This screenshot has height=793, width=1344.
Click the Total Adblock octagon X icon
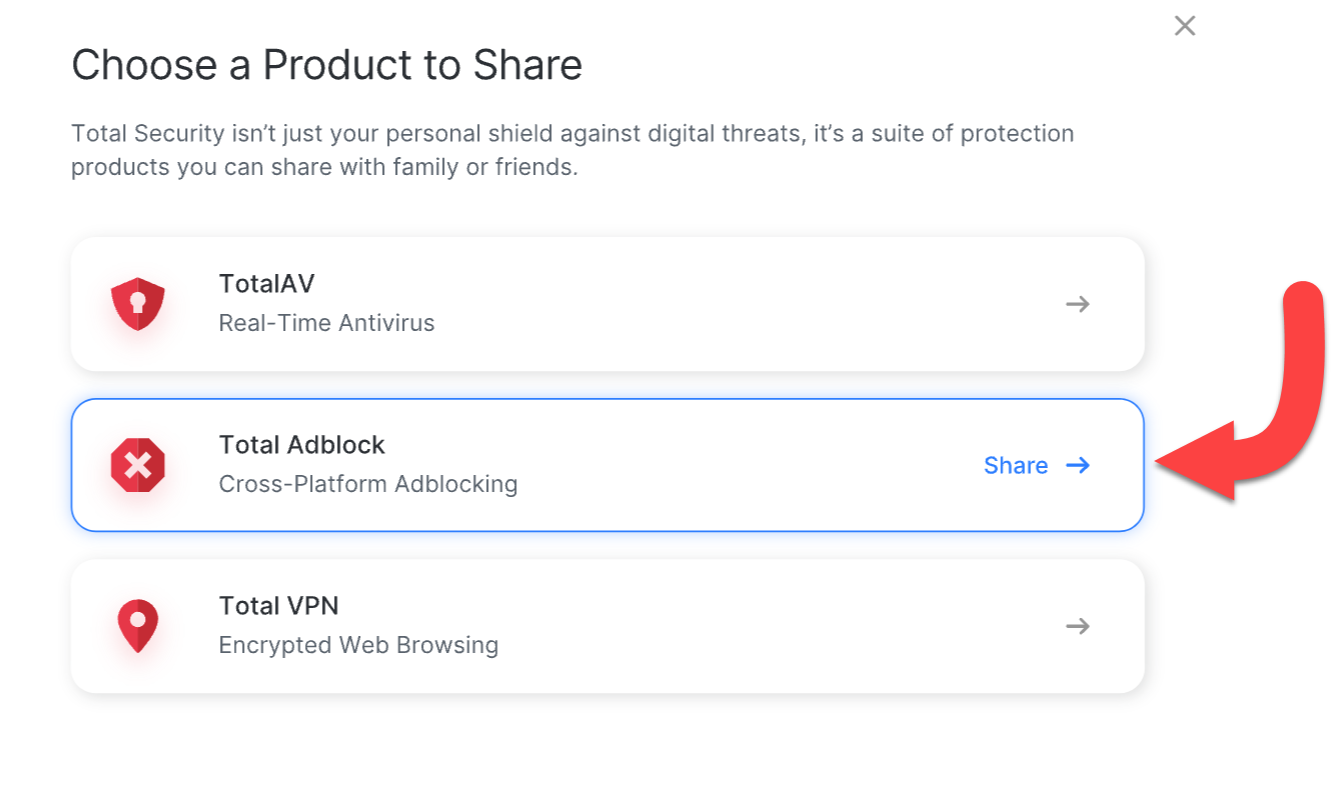click(x=138, y=465)
